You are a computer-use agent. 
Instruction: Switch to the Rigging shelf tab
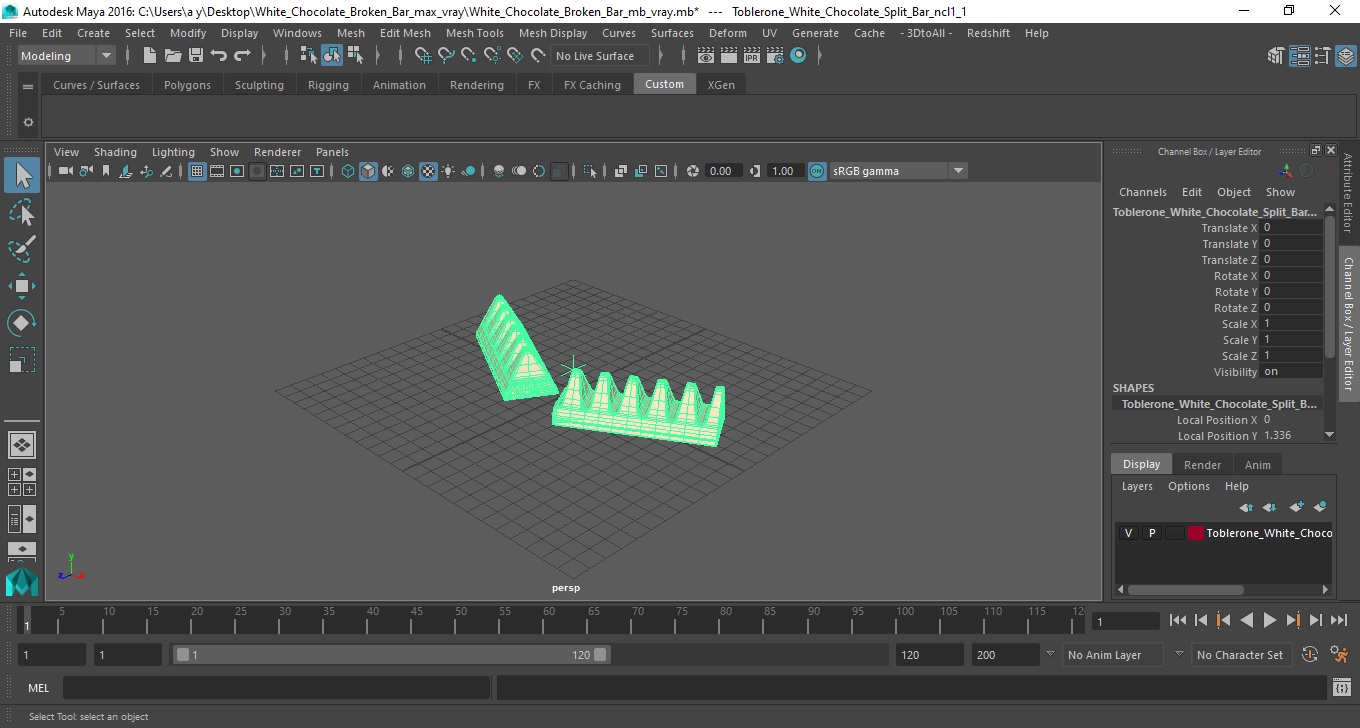pos(328,85)
